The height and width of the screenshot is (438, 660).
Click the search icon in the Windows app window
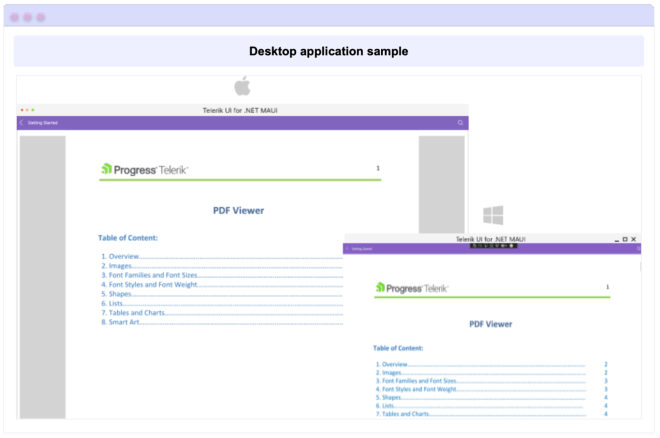(638, 249)
